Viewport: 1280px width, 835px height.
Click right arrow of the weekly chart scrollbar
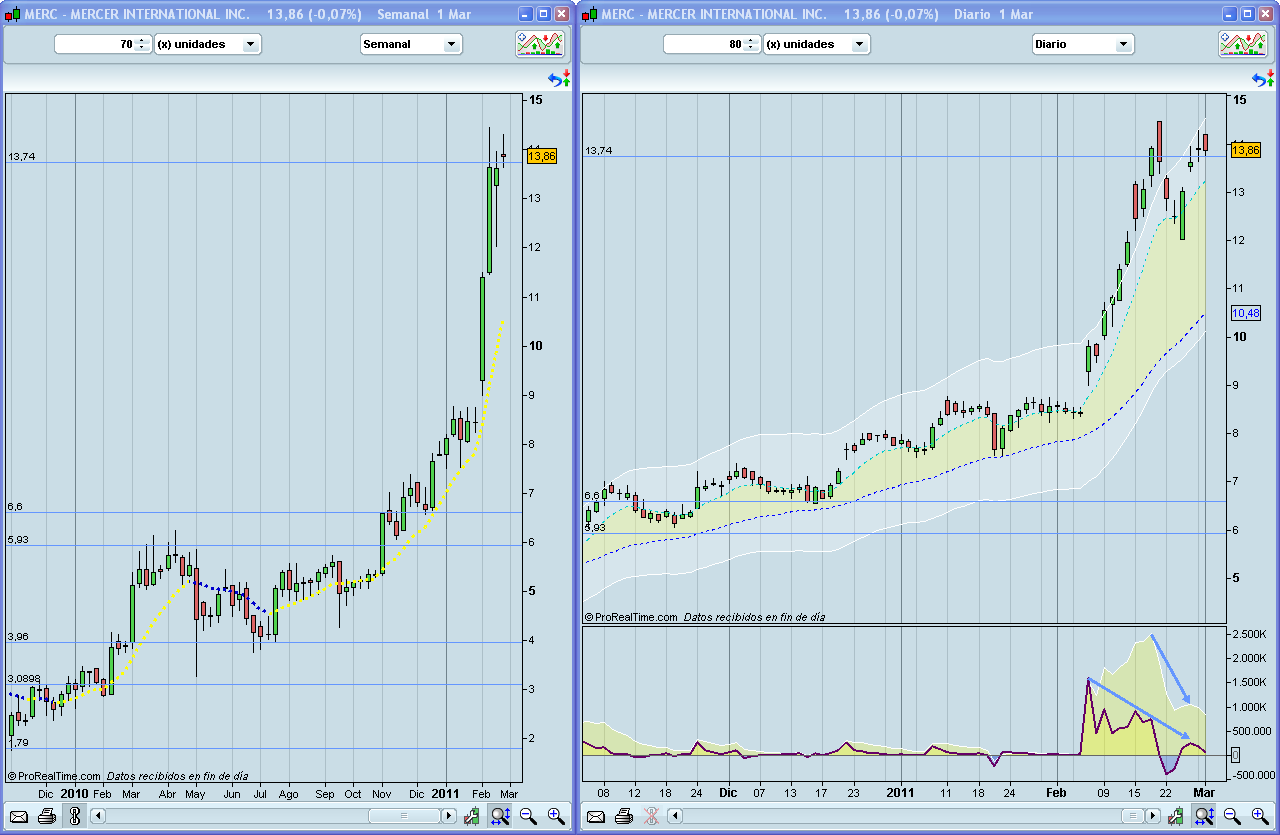click(x=449, y=816)
